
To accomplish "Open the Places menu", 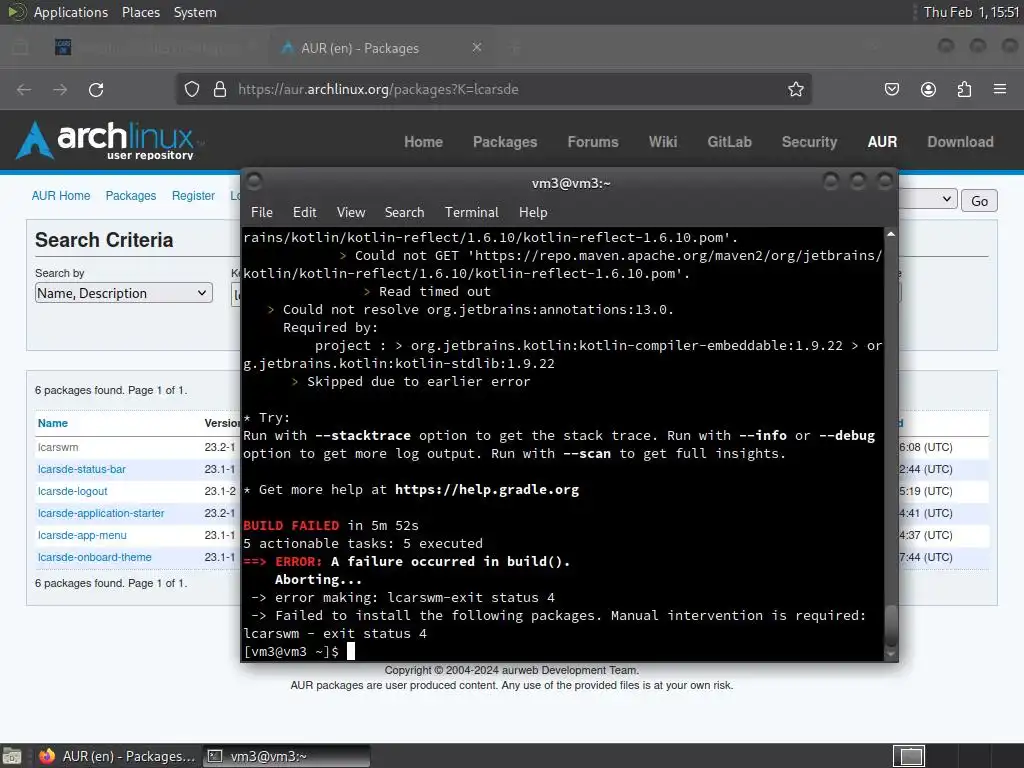I will click(x=141, y=12).
